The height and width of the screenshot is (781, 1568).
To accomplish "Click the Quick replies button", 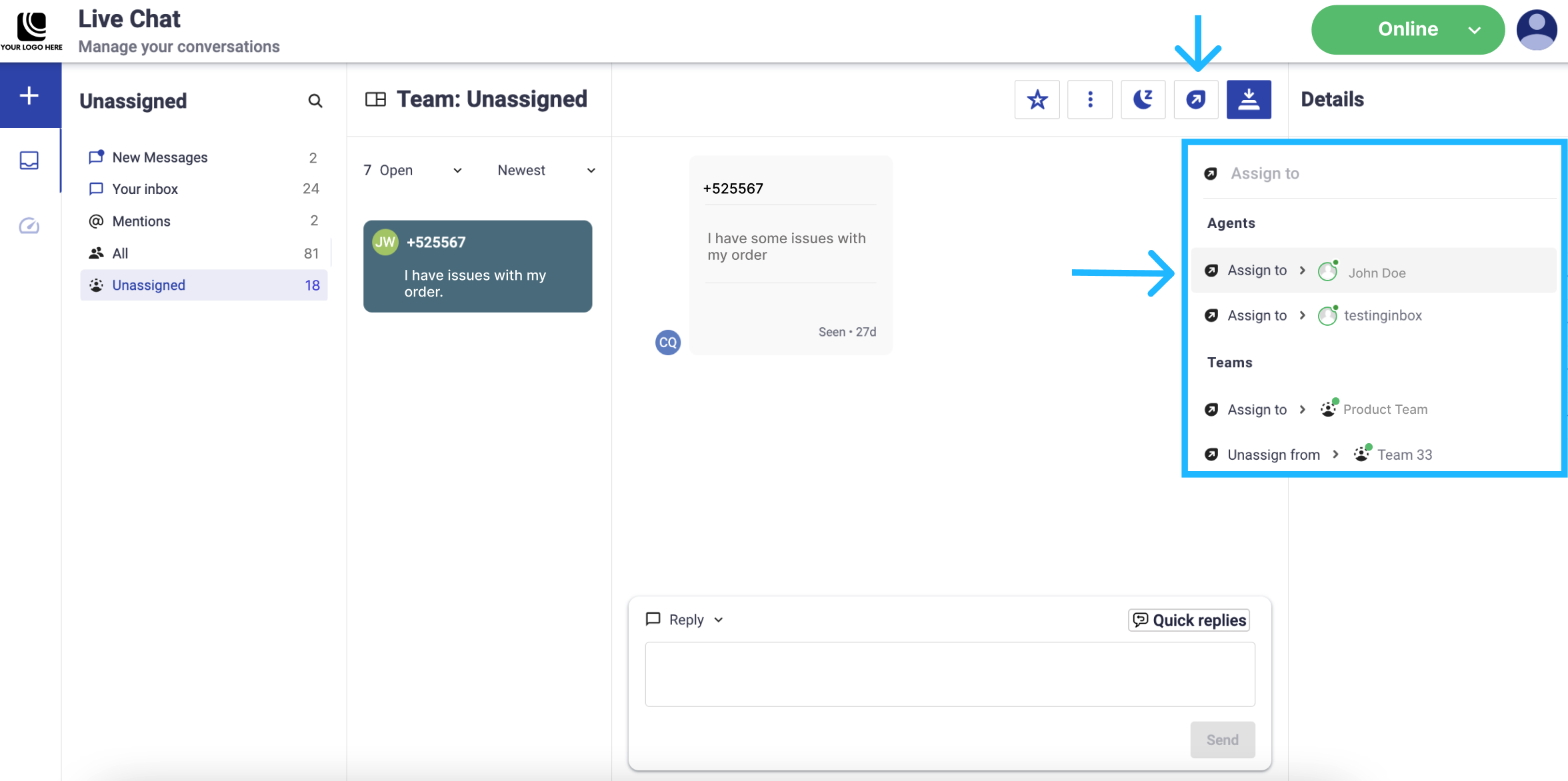I will [x=1189, y=620].
